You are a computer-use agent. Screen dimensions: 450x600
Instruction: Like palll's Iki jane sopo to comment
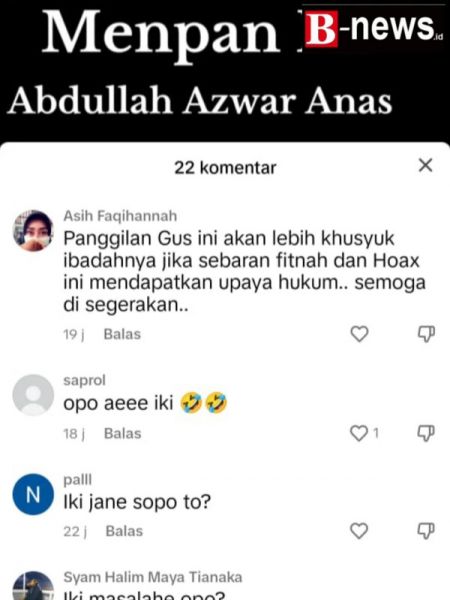click(x=359, y=531)
